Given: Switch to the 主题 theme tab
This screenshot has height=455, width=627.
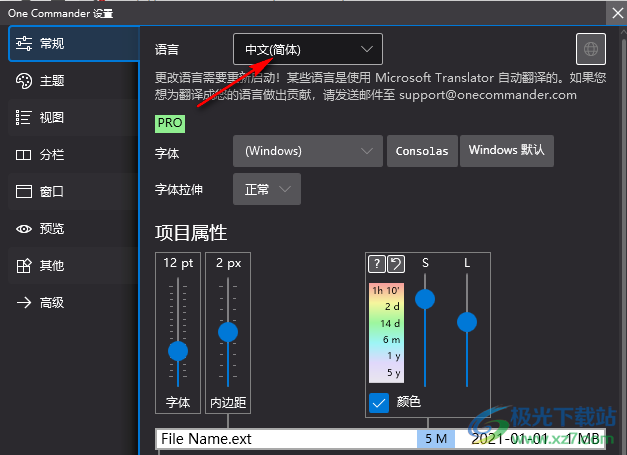Looking at the screenshot, I should tap(74, 81).
